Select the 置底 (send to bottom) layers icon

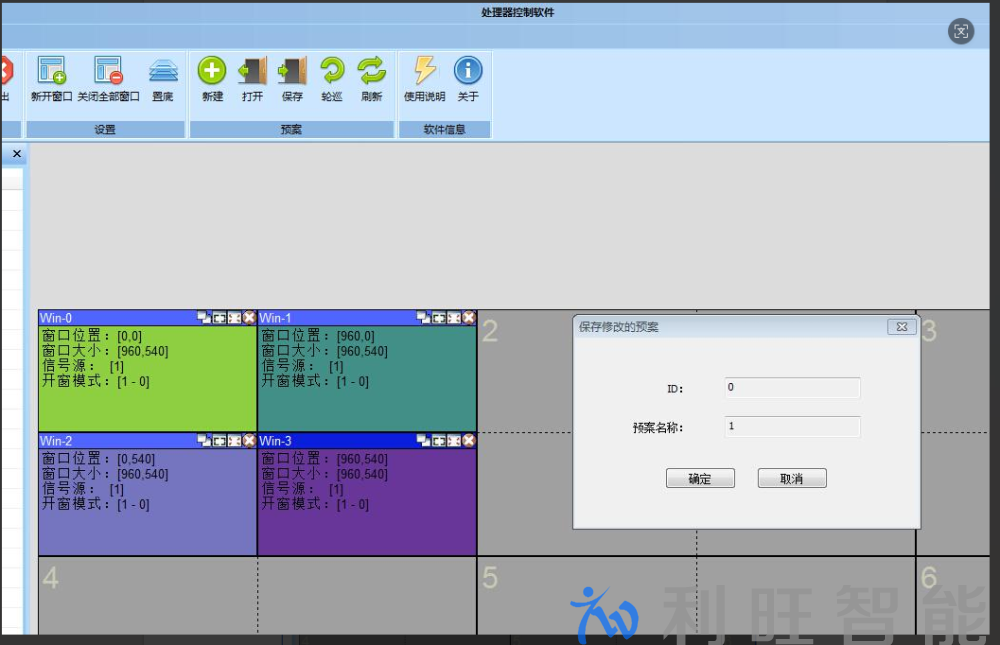pos(163,71)
